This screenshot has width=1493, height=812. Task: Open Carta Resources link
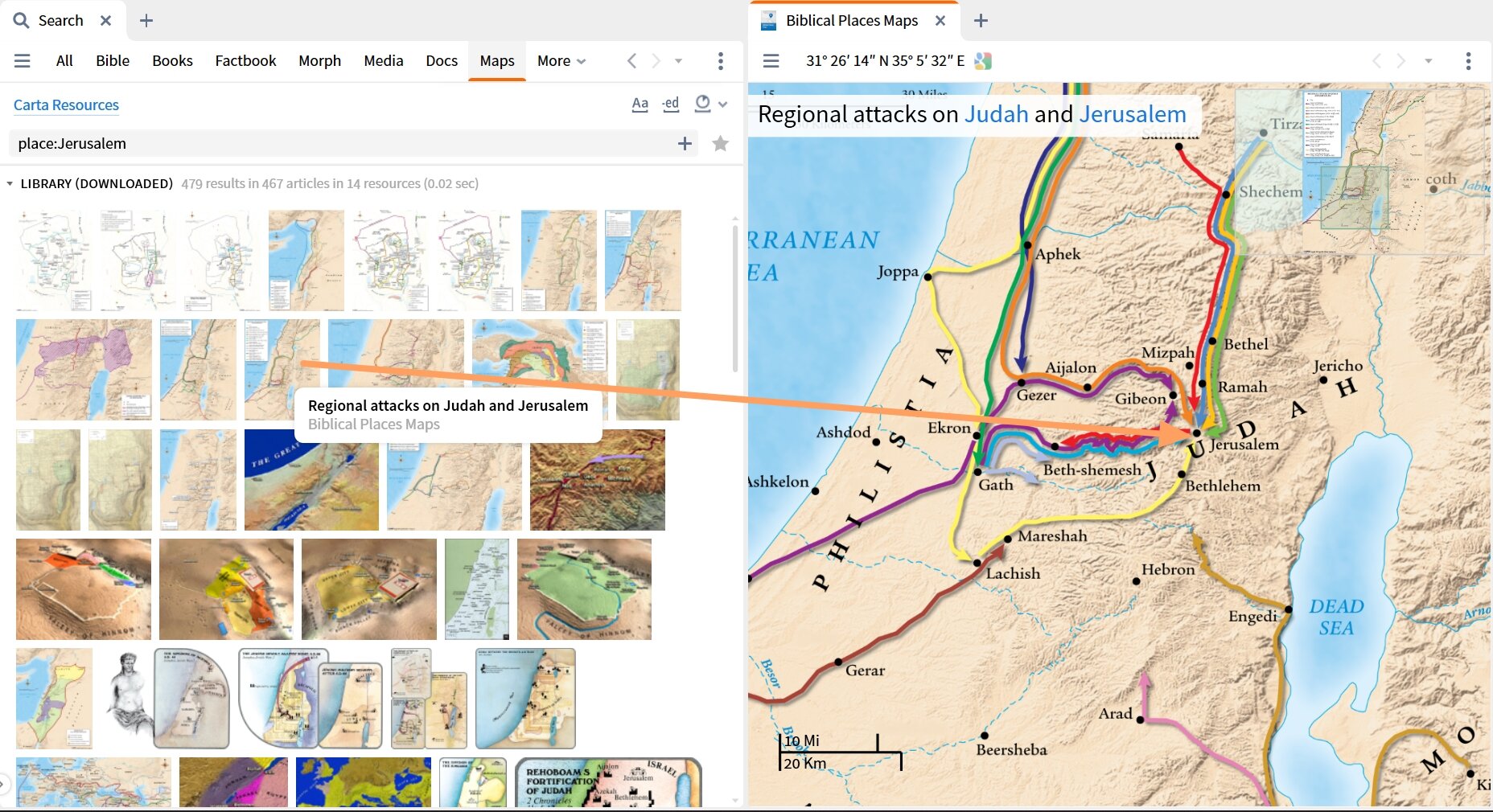pos(66,105)
